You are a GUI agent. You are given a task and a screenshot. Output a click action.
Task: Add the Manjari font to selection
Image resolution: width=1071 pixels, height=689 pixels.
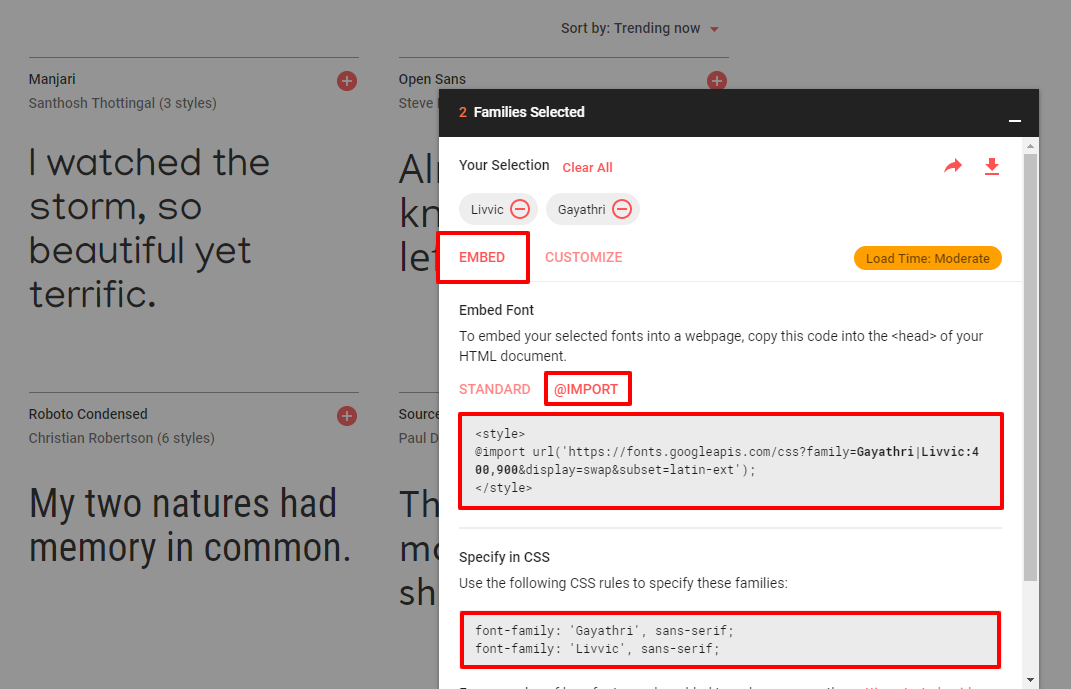(x=347, y=81)
